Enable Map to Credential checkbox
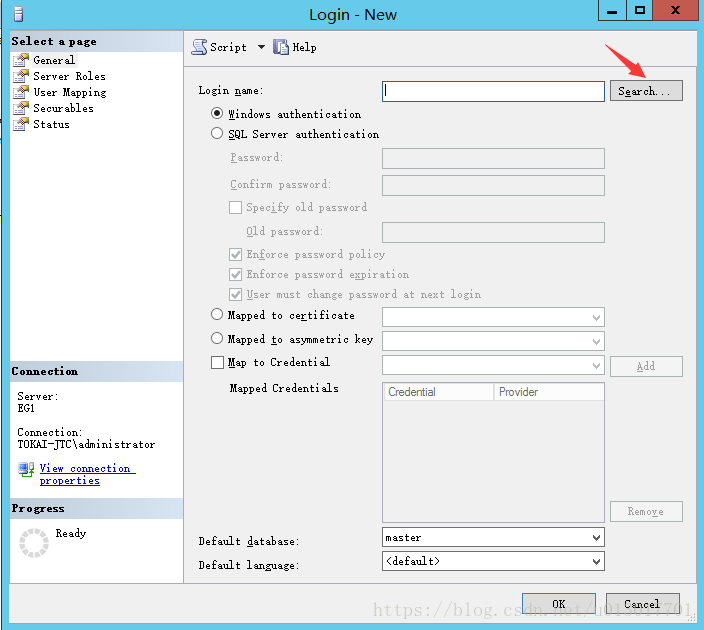This screenshot has height=630, width=704. point(217,362)
